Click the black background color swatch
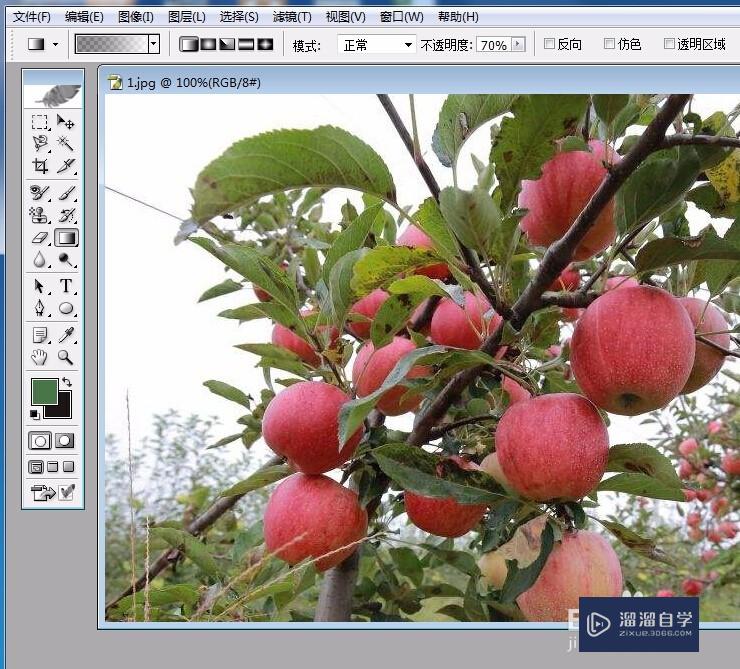Viewport: 740px width, 669px height. (x=64, y=410)
